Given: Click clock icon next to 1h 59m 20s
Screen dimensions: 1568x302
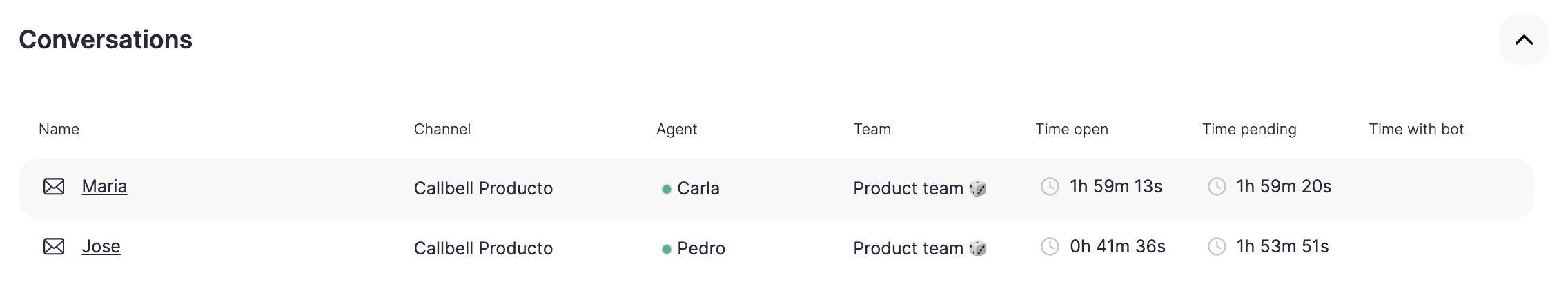Looking at the screenshot, I should [x=1217, y=186].
